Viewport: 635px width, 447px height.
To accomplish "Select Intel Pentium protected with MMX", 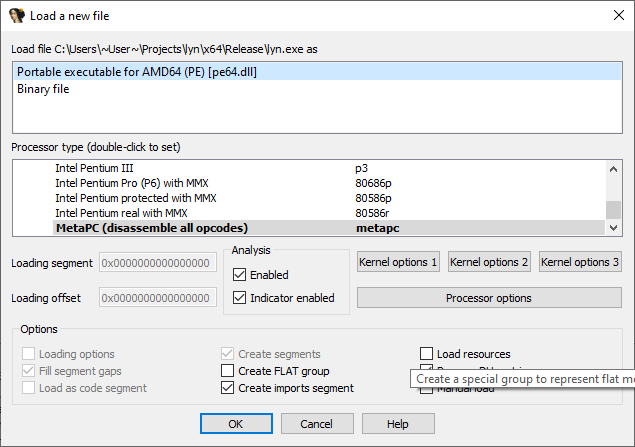I will (x=135, y=198).
